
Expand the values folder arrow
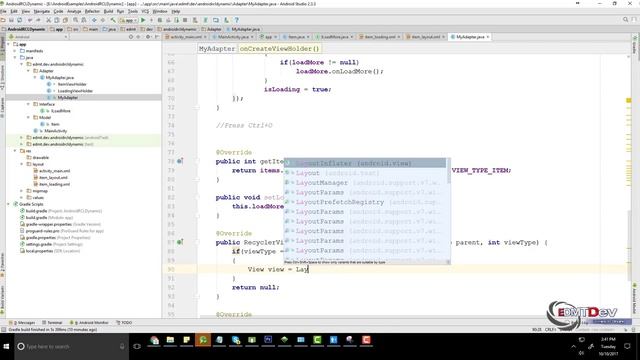click(22, 198)
